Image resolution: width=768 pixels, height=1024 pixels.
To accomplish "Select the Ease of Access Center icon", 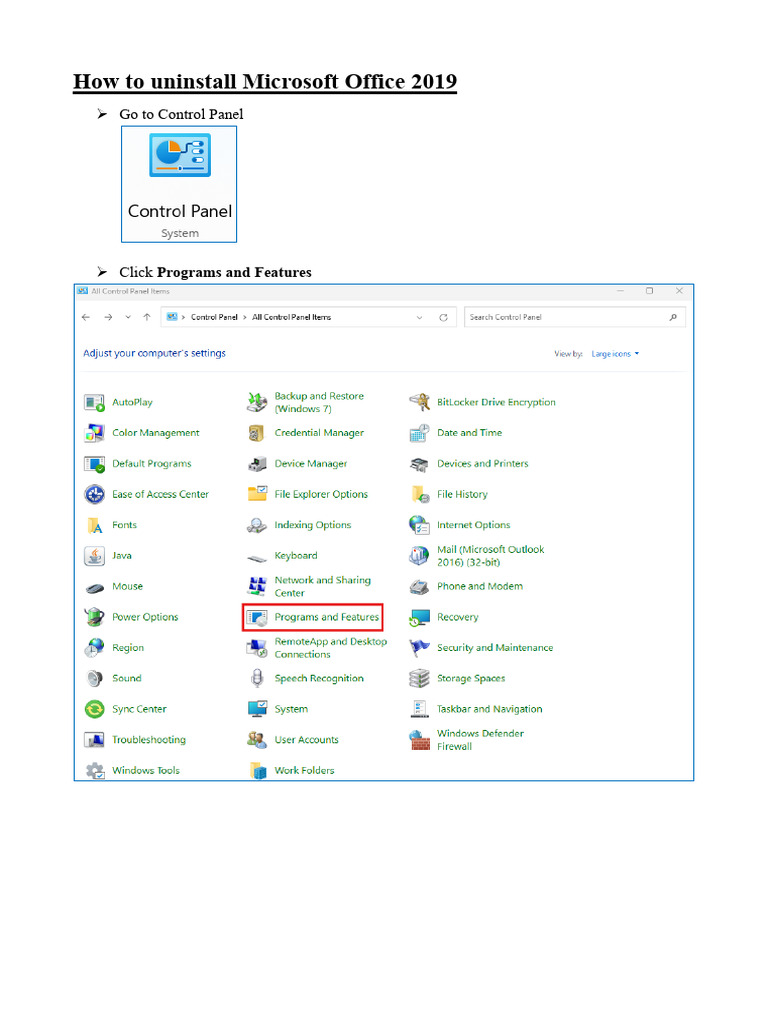I will [x=95, y=494].
